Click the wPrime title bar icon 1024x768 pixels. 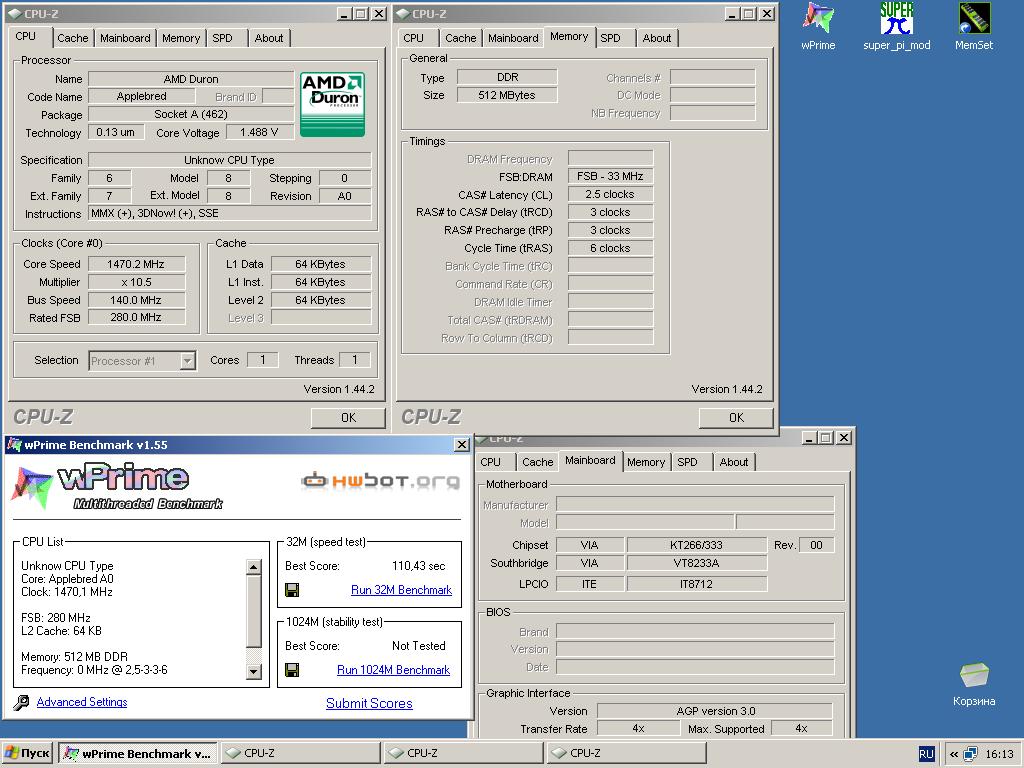pyautogui.click(x=14, y=445)
